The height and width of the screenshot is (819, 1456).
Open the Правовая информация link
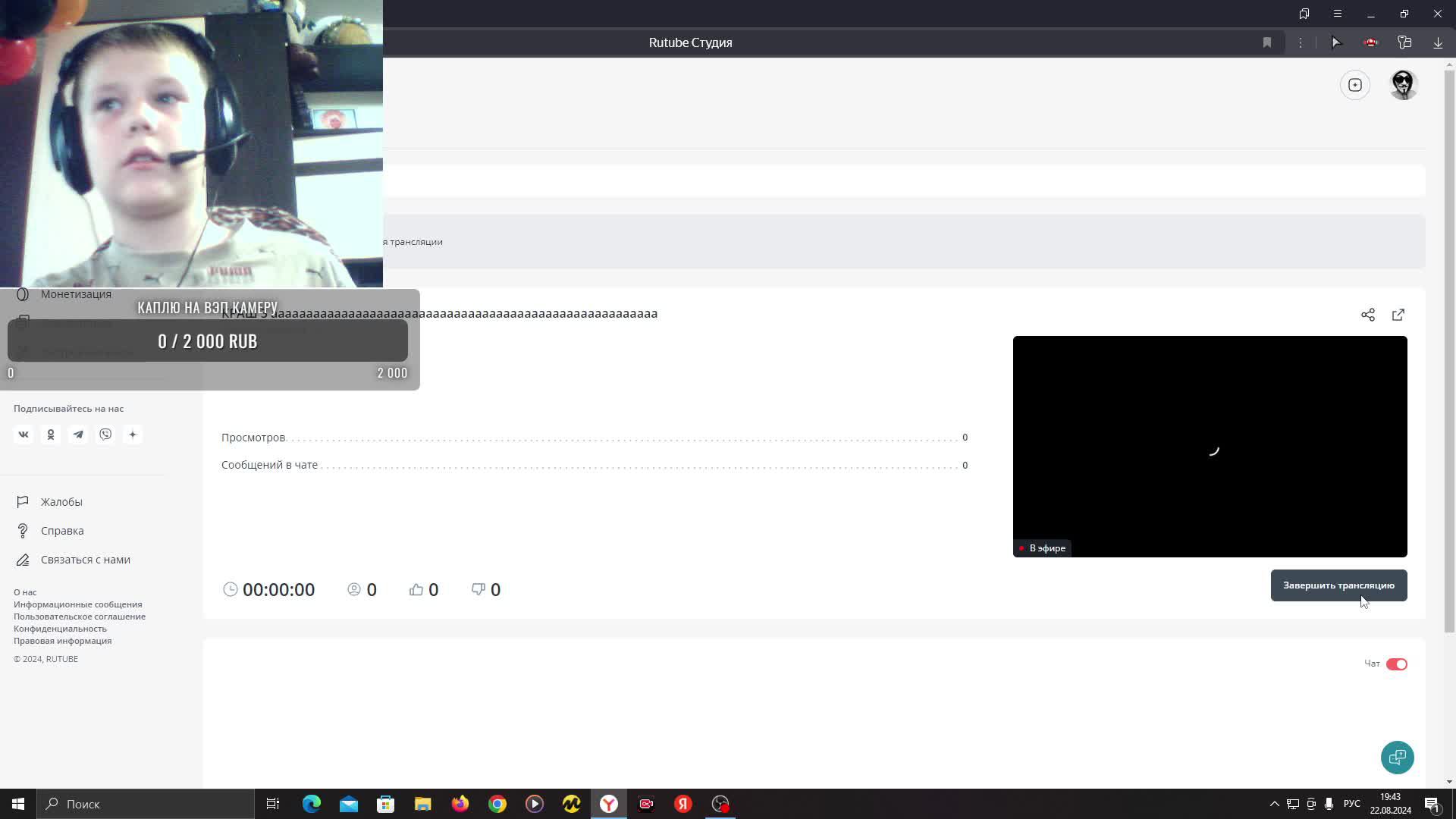point(62,641)
